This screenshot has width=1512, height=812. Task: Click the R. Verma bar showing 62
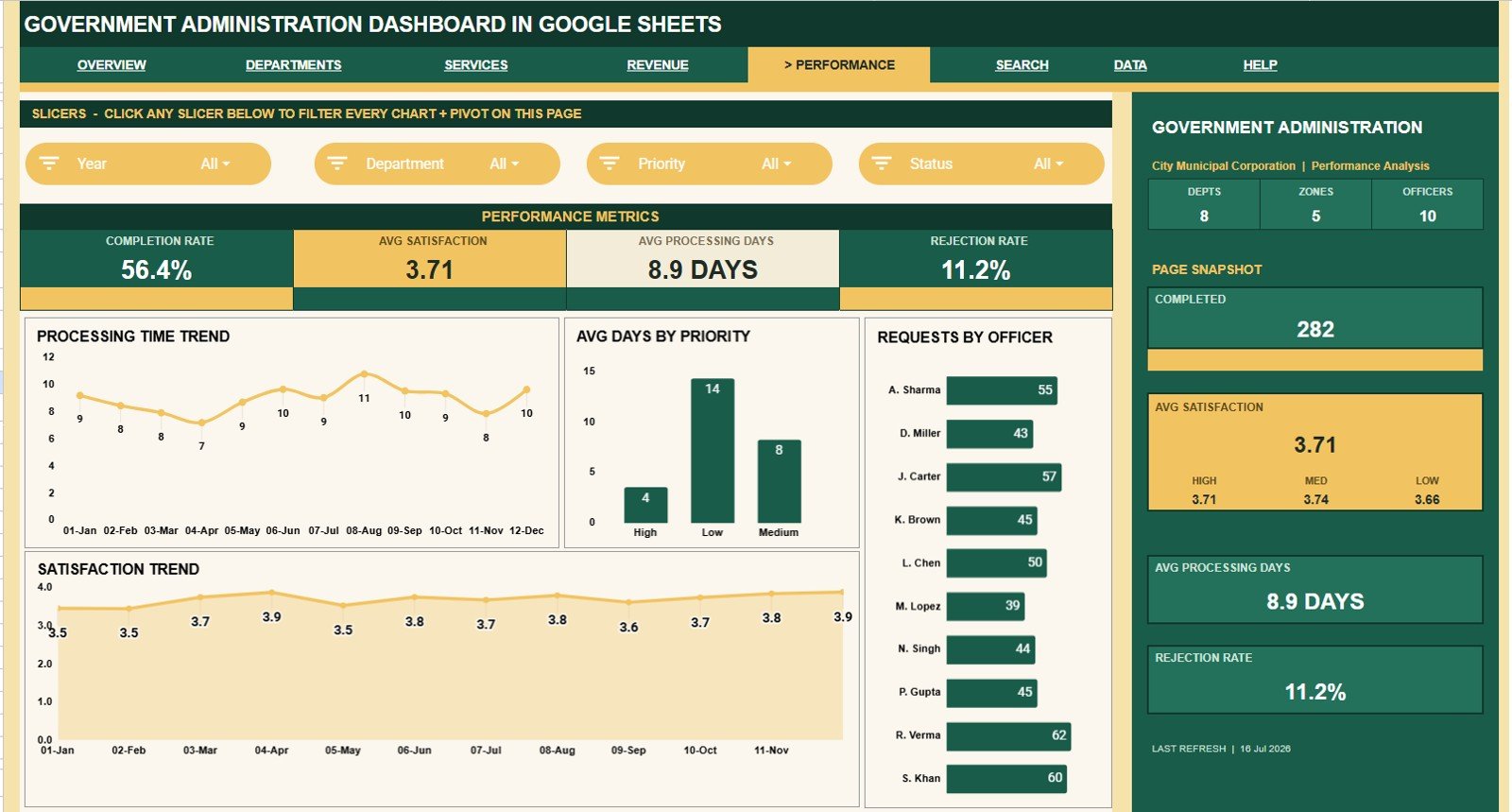1009,735
